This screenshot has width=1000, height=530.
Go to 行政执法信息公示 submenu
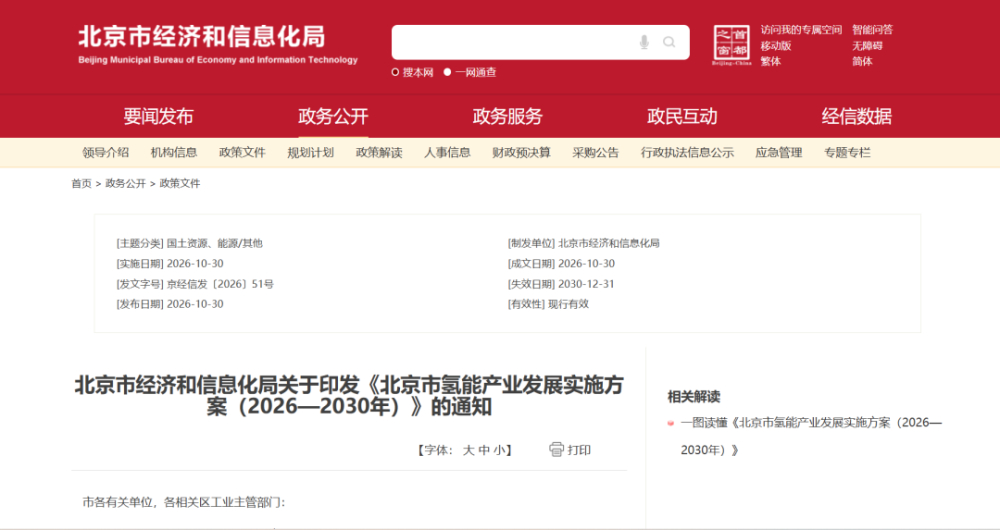click(687, 152)
